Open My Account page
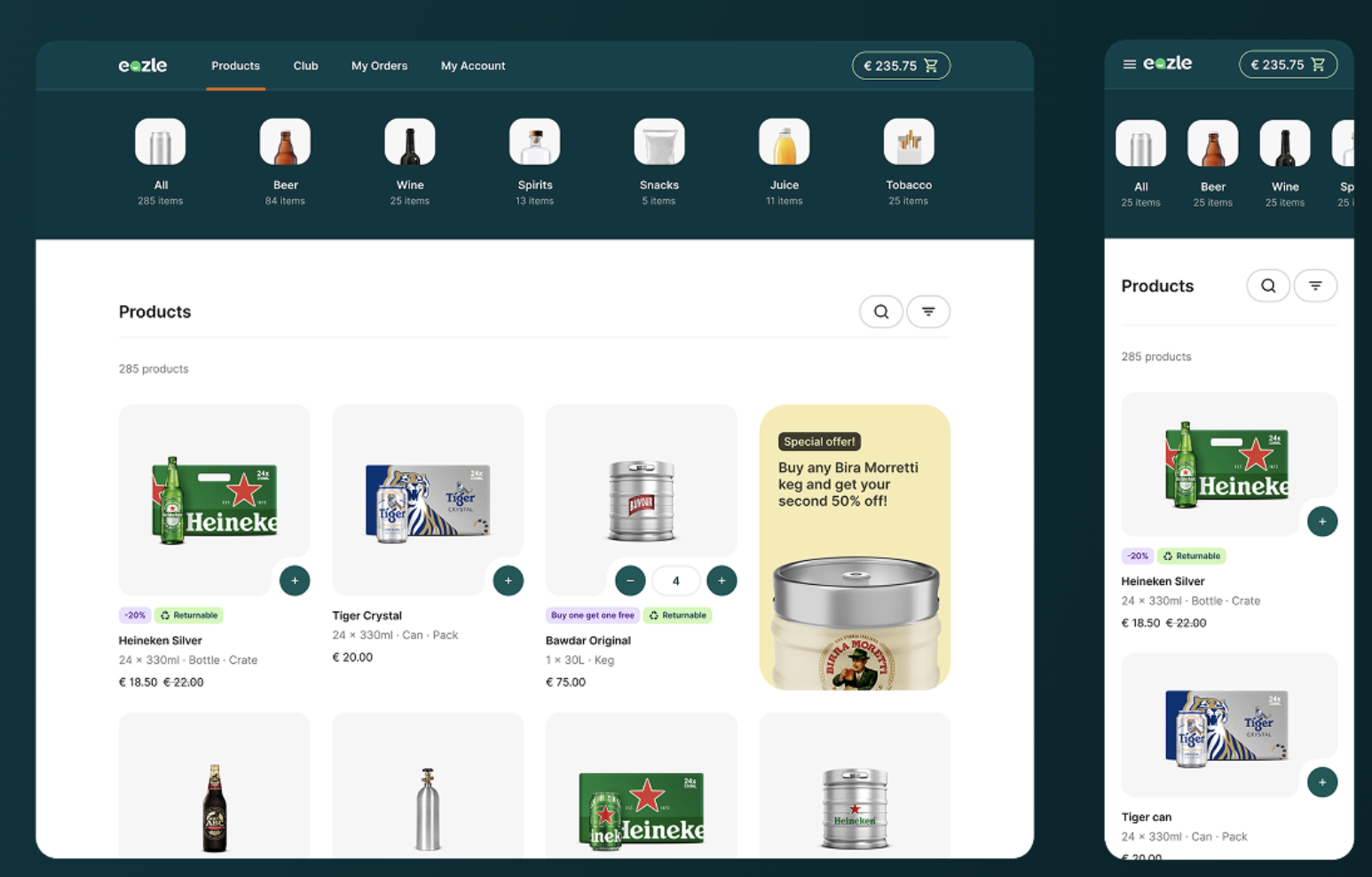This screenshot has width=1372, height=877. [x=473, y=66]
